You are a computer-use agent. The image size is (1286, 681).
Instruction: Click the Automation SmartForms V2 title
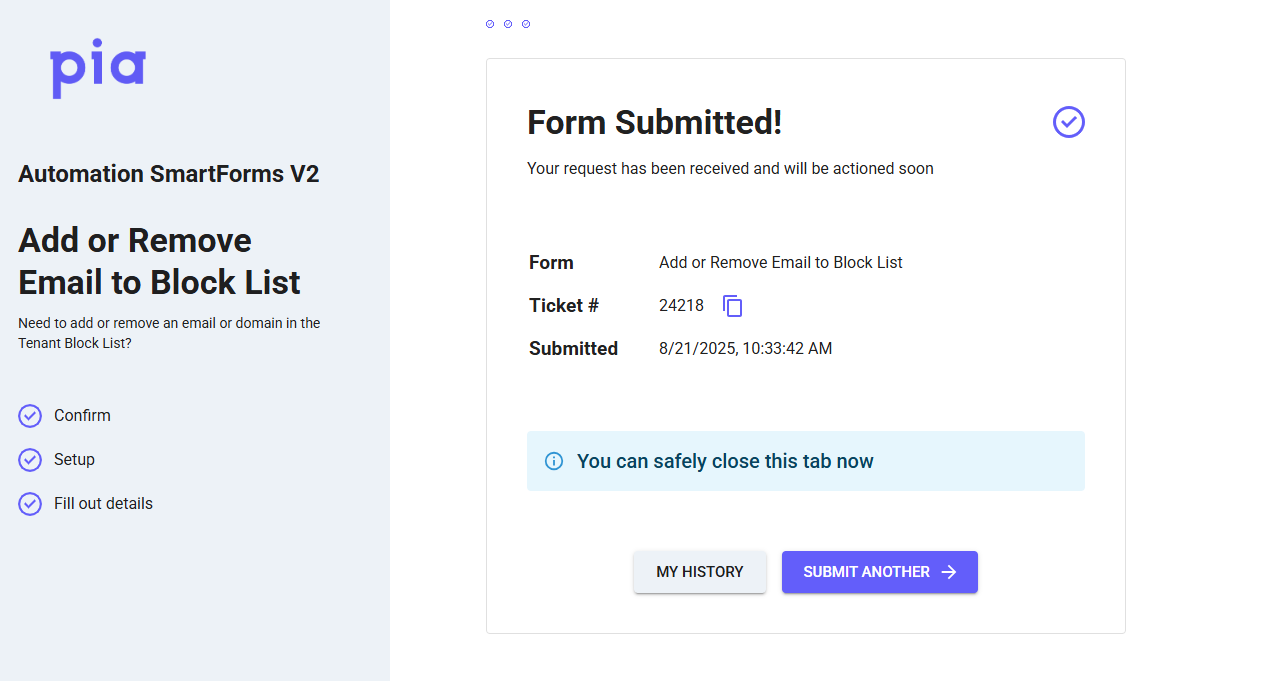point(169,174)
